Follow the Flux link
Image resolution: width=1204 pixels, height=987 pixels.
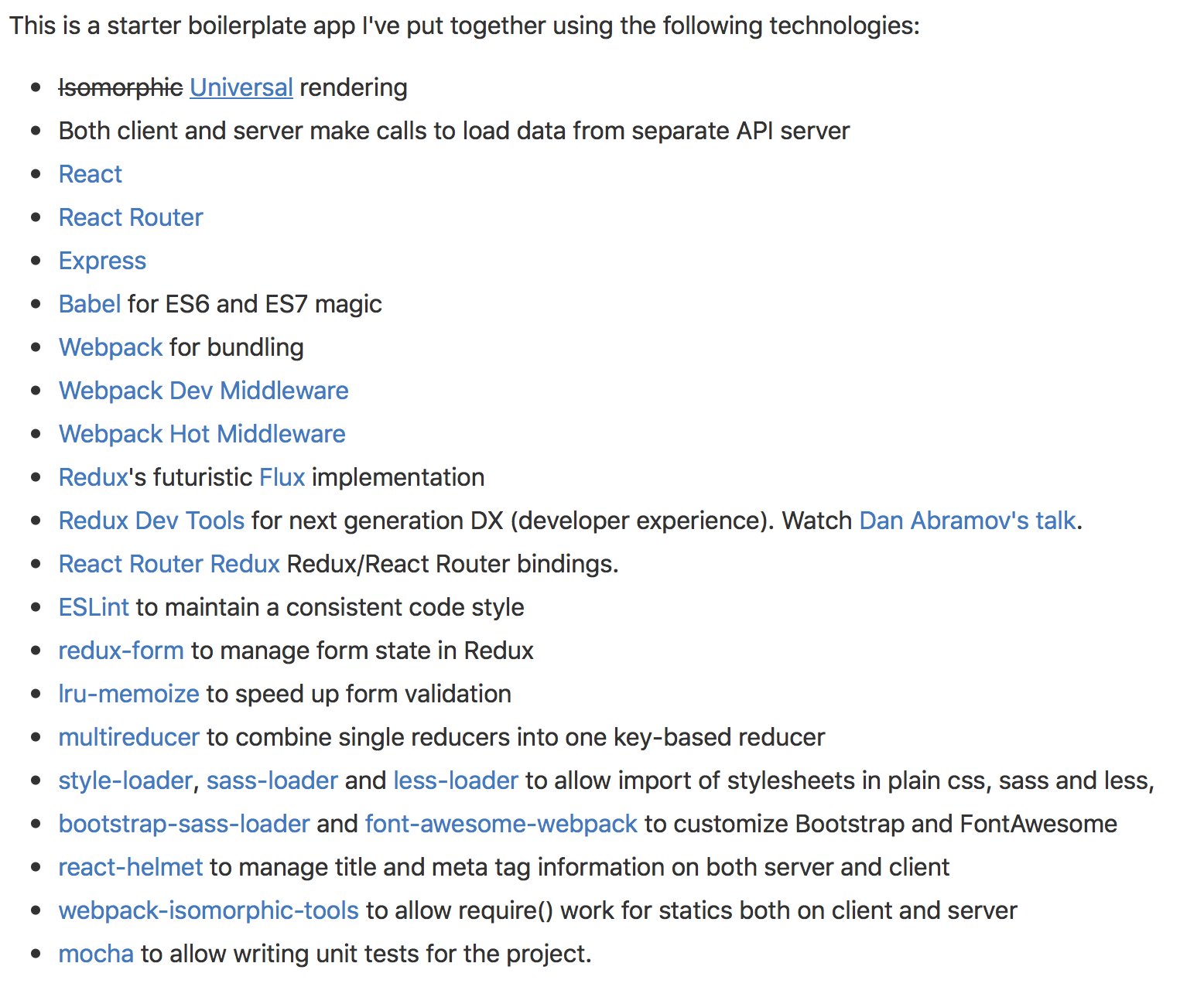(x=282, y=477)
